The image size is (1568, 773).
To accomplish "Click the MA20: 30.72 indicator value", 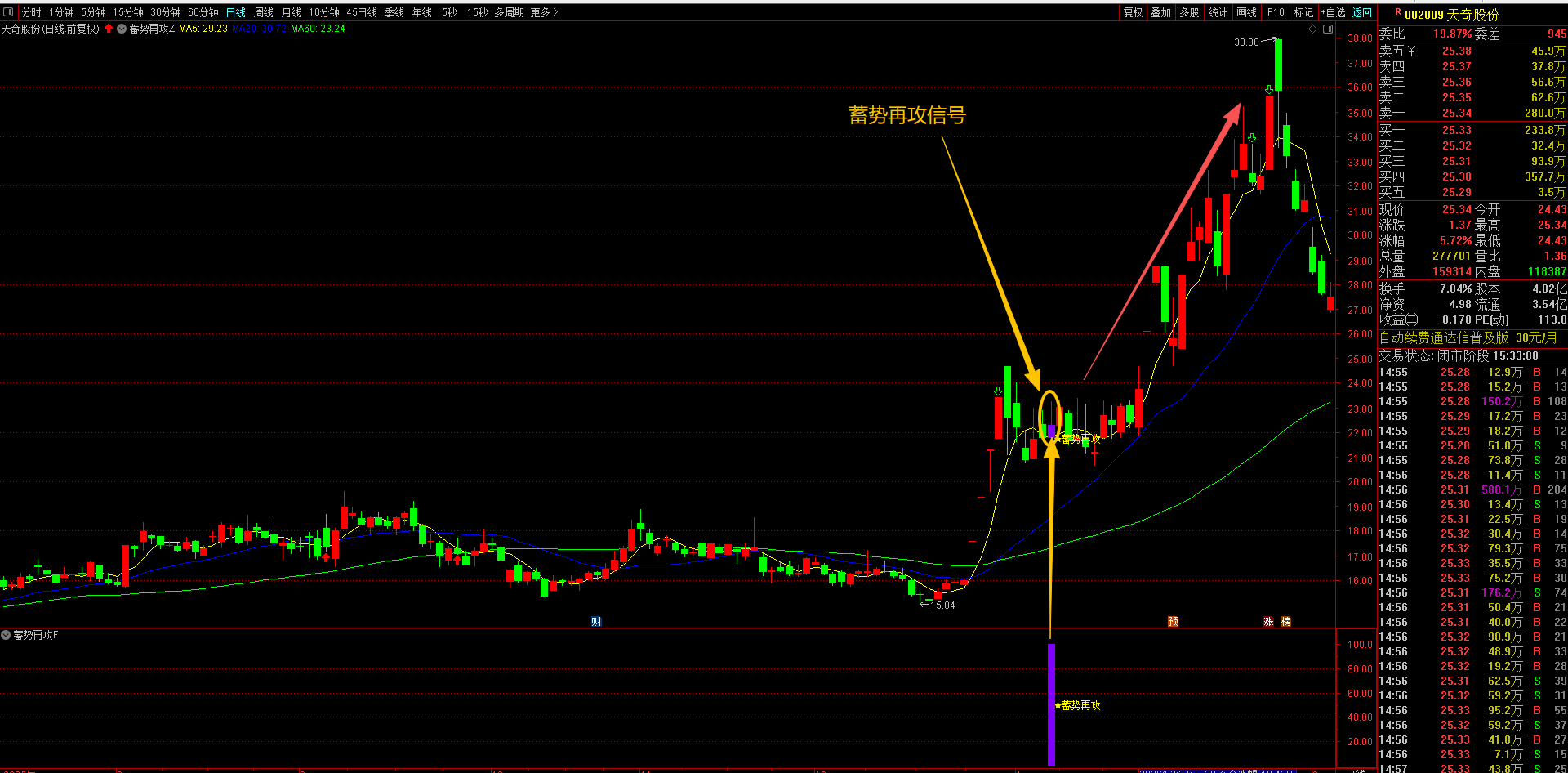I will click(x=260, y=29).
